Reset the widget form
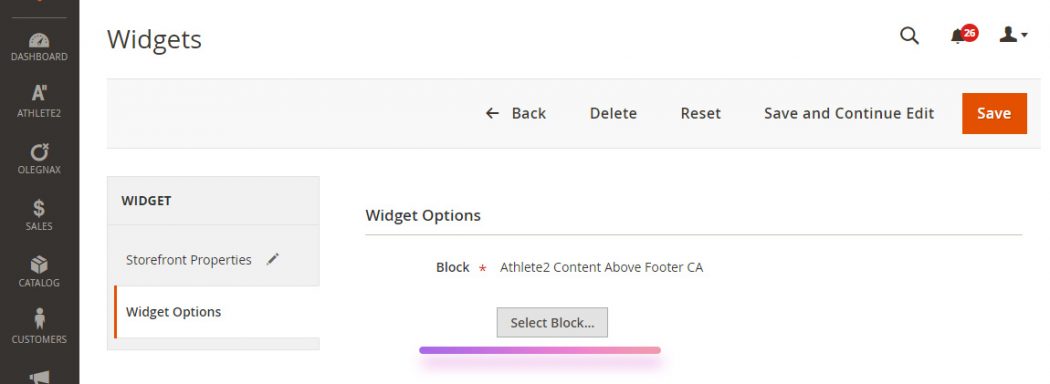Viewport: 1050px width, 384px height. click(700, 113)
